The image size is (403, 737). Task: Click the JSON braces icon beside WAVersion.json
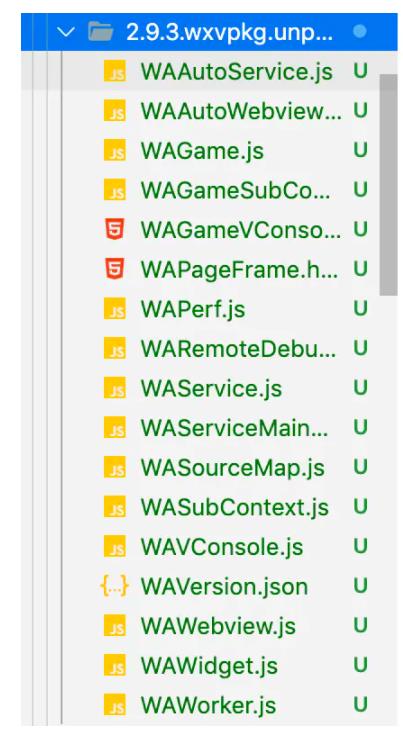[114, 587]
